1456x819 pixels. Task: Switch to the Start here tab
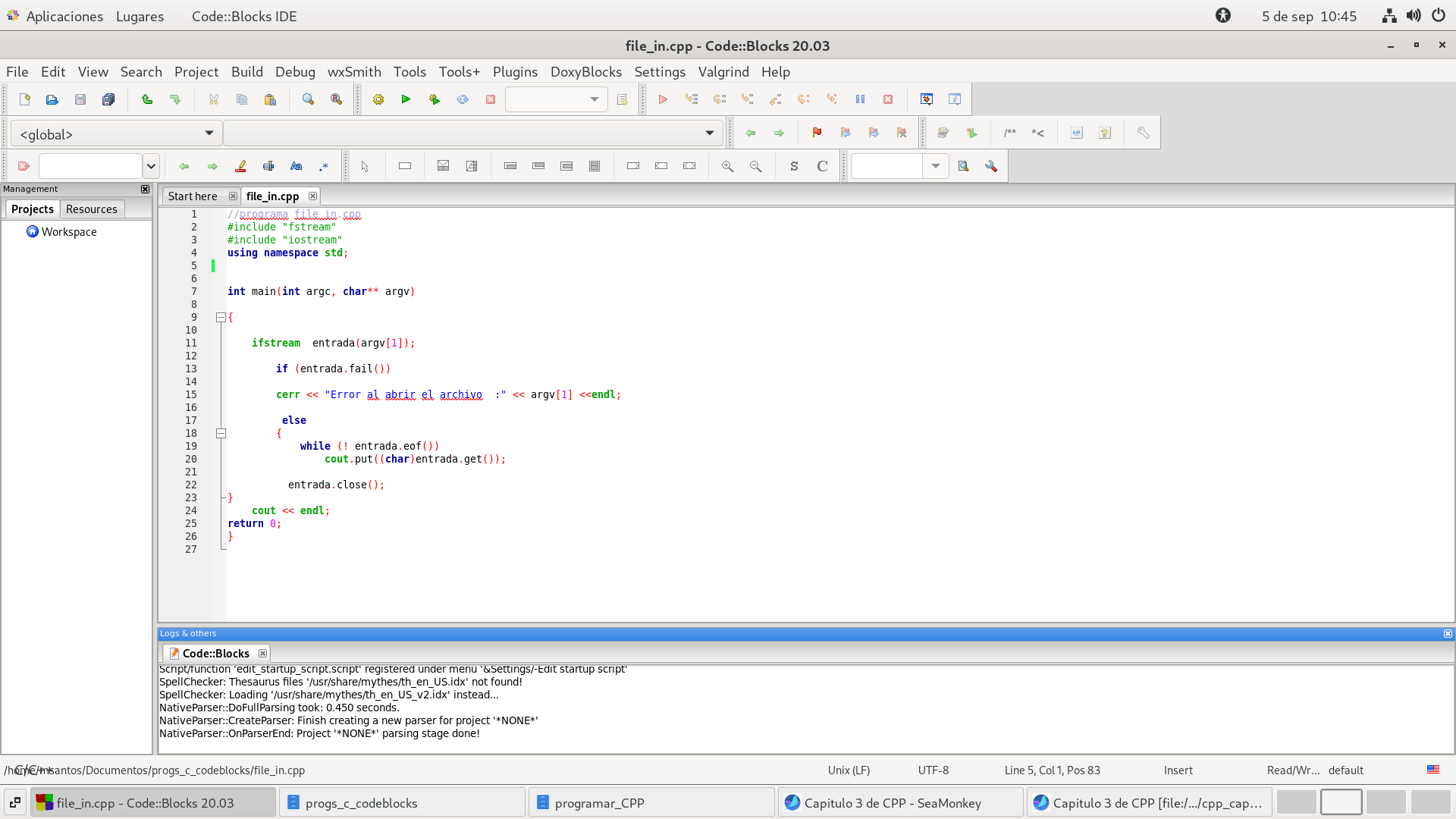[193, 196]
